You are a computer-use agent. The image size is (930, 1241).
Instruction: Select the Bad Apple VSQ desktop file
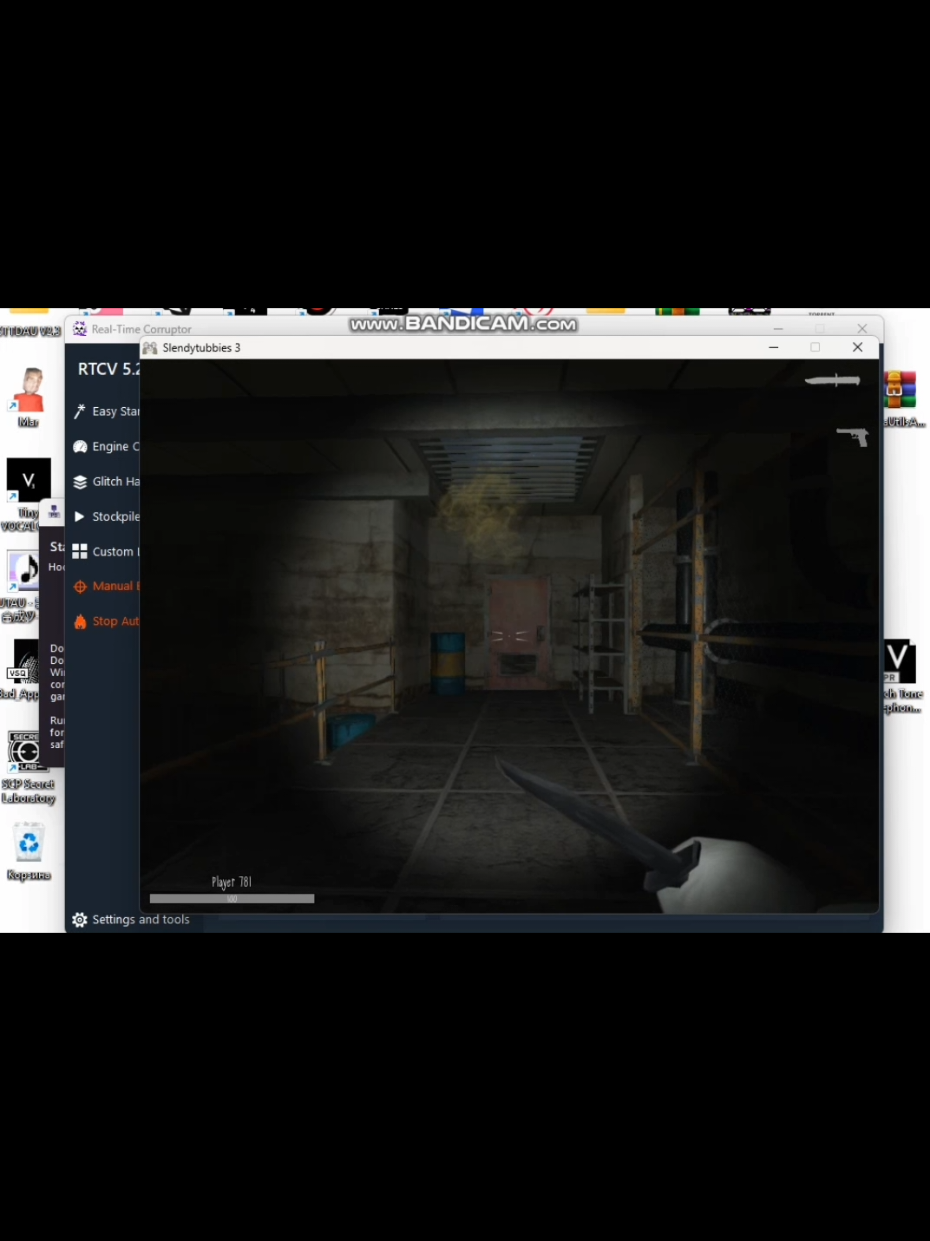click(22, 670)
